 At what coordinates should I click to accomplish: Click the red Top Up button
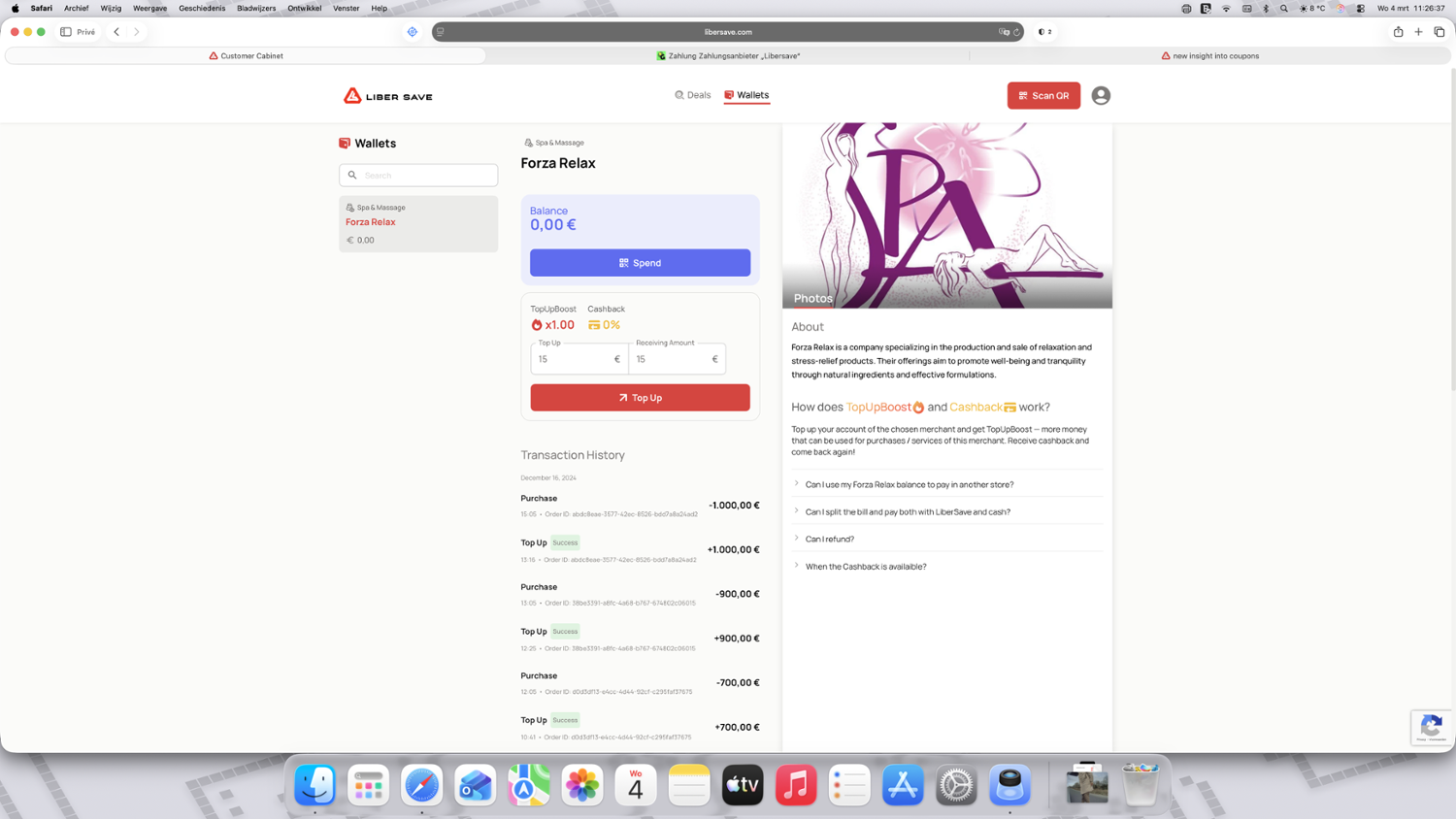tap(640, 398)
